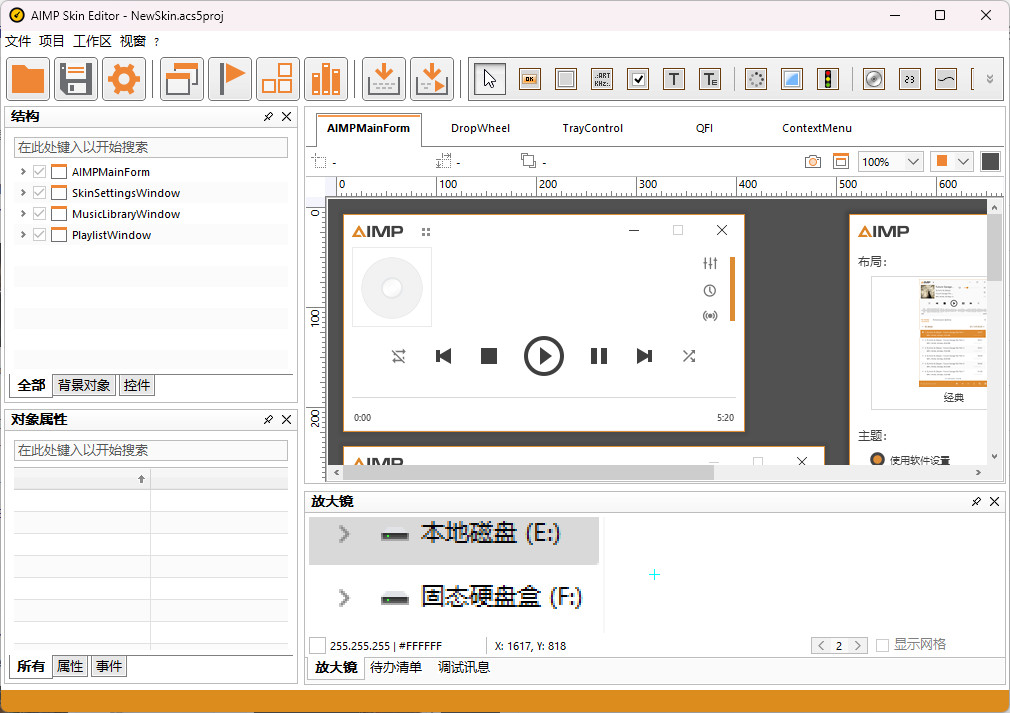
Task: Take a screenshot with camera icon
Action: (813, 162)
